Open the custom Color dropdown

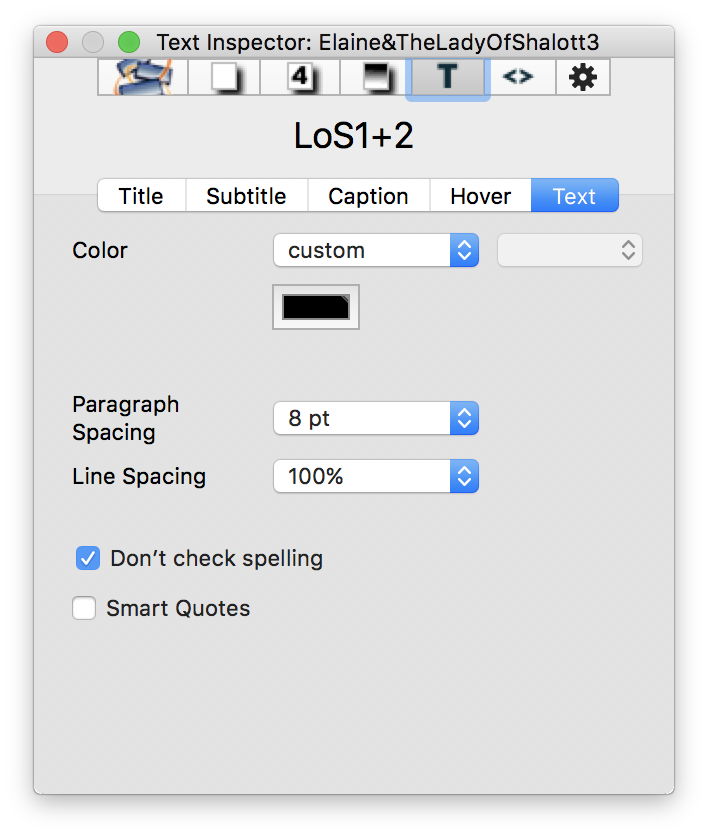pos(376,250)
